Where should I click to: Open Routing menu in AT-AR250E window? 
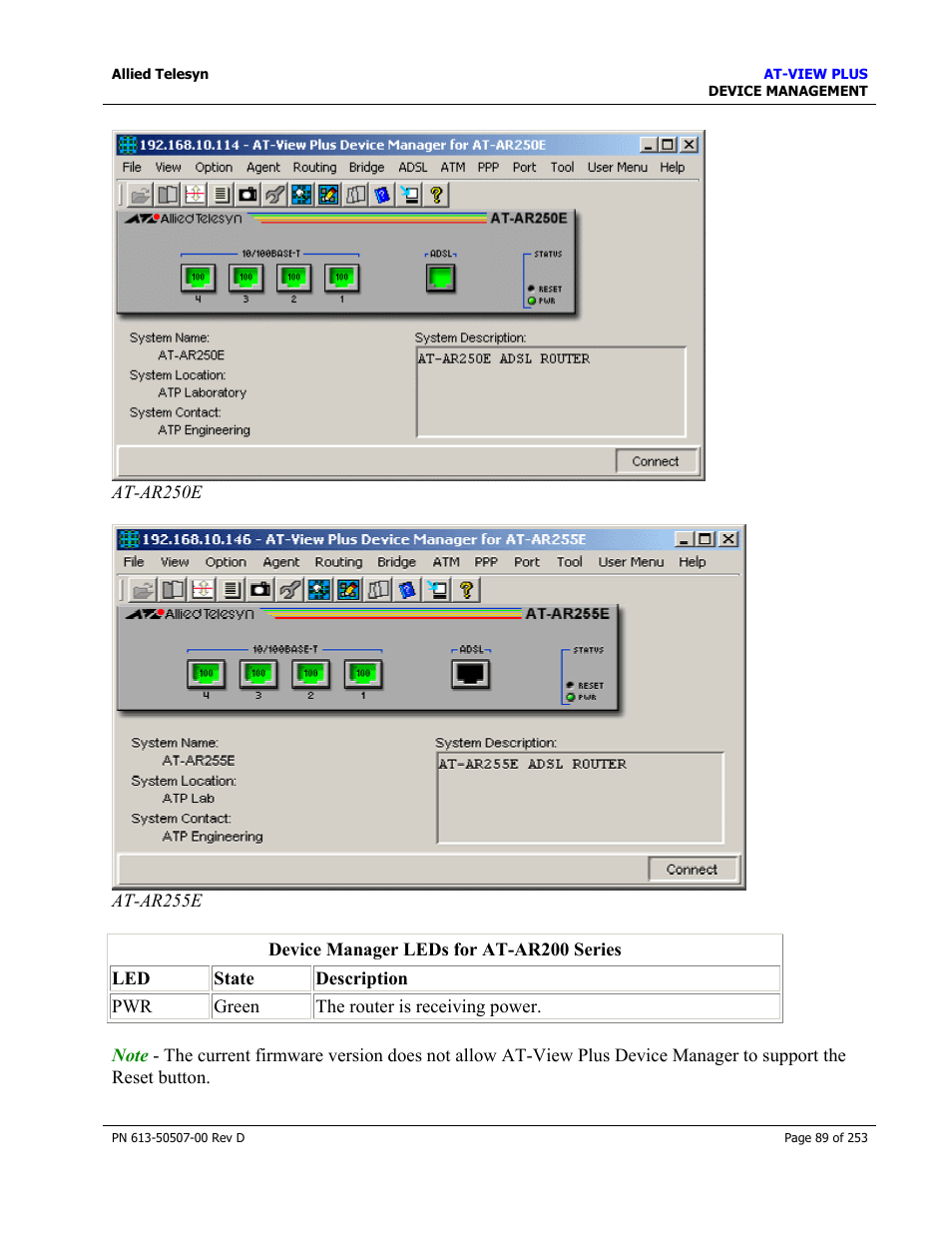coord(314,168)
